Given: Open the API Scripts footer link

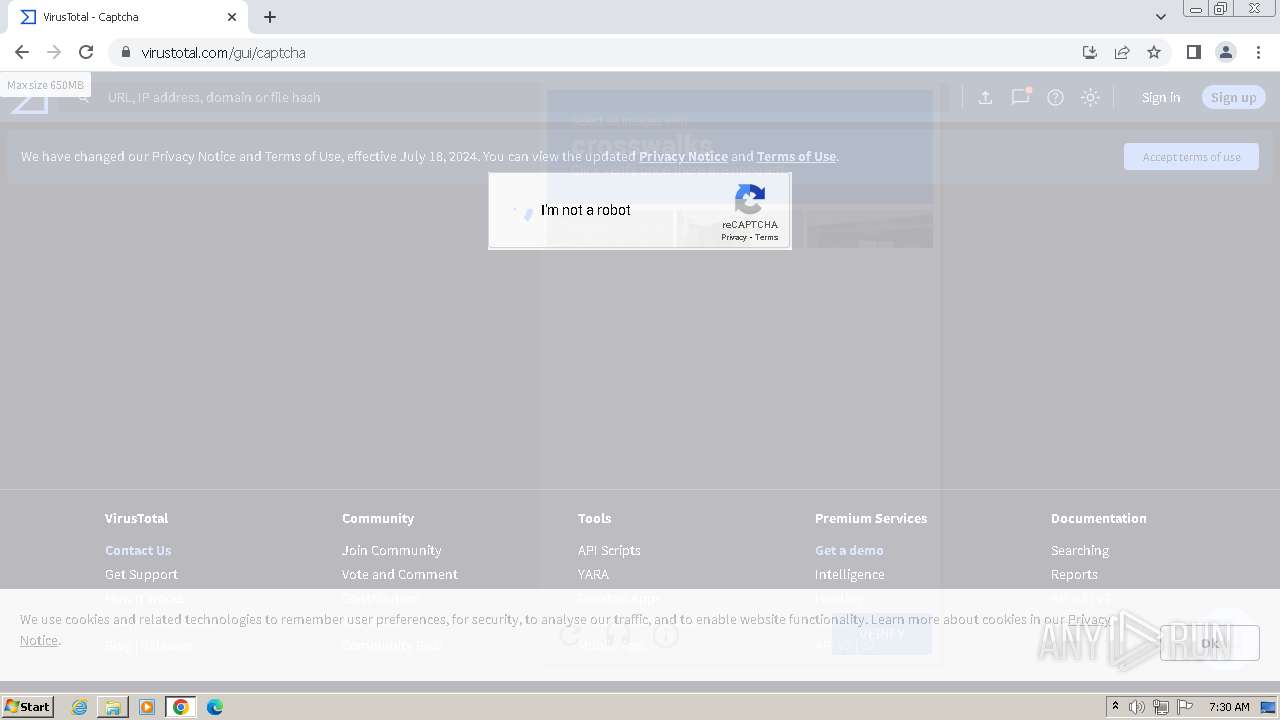Looking at the screenshot, I should (x=609, y=550).
